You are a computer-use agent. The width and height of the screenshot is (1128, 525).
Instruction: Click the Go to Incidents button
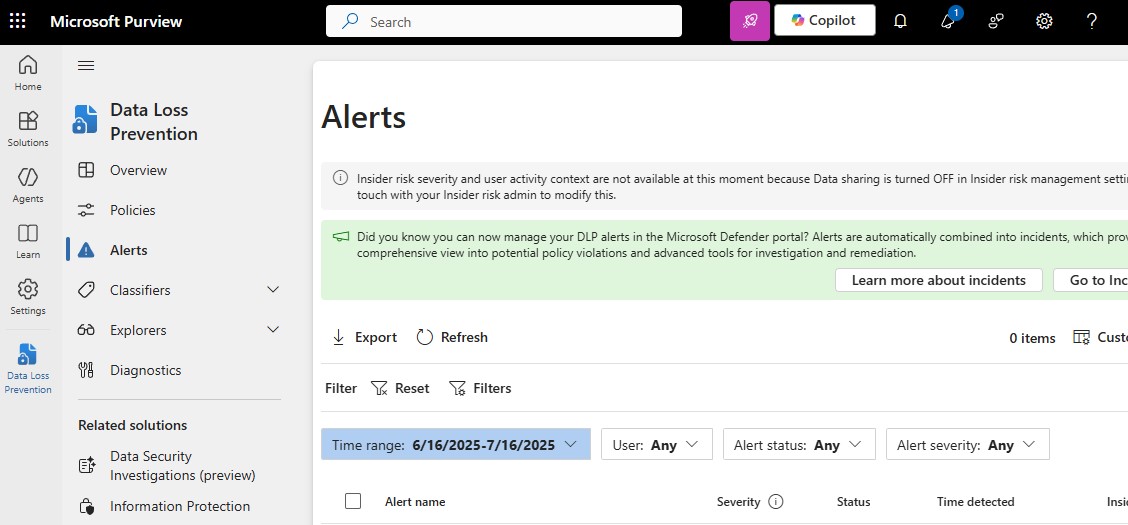(1091, 280)
